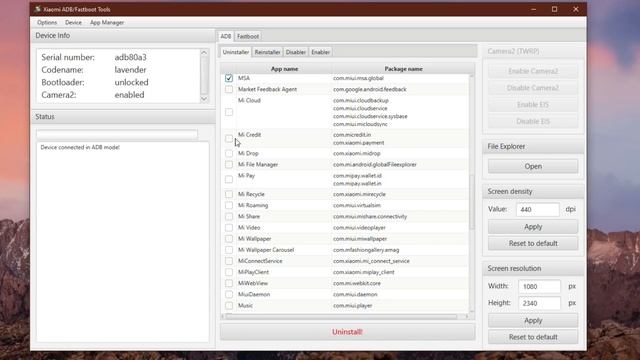The image size is (640, 360).
Task: Select the Uninstaller tab
Action: pos(236,52)
